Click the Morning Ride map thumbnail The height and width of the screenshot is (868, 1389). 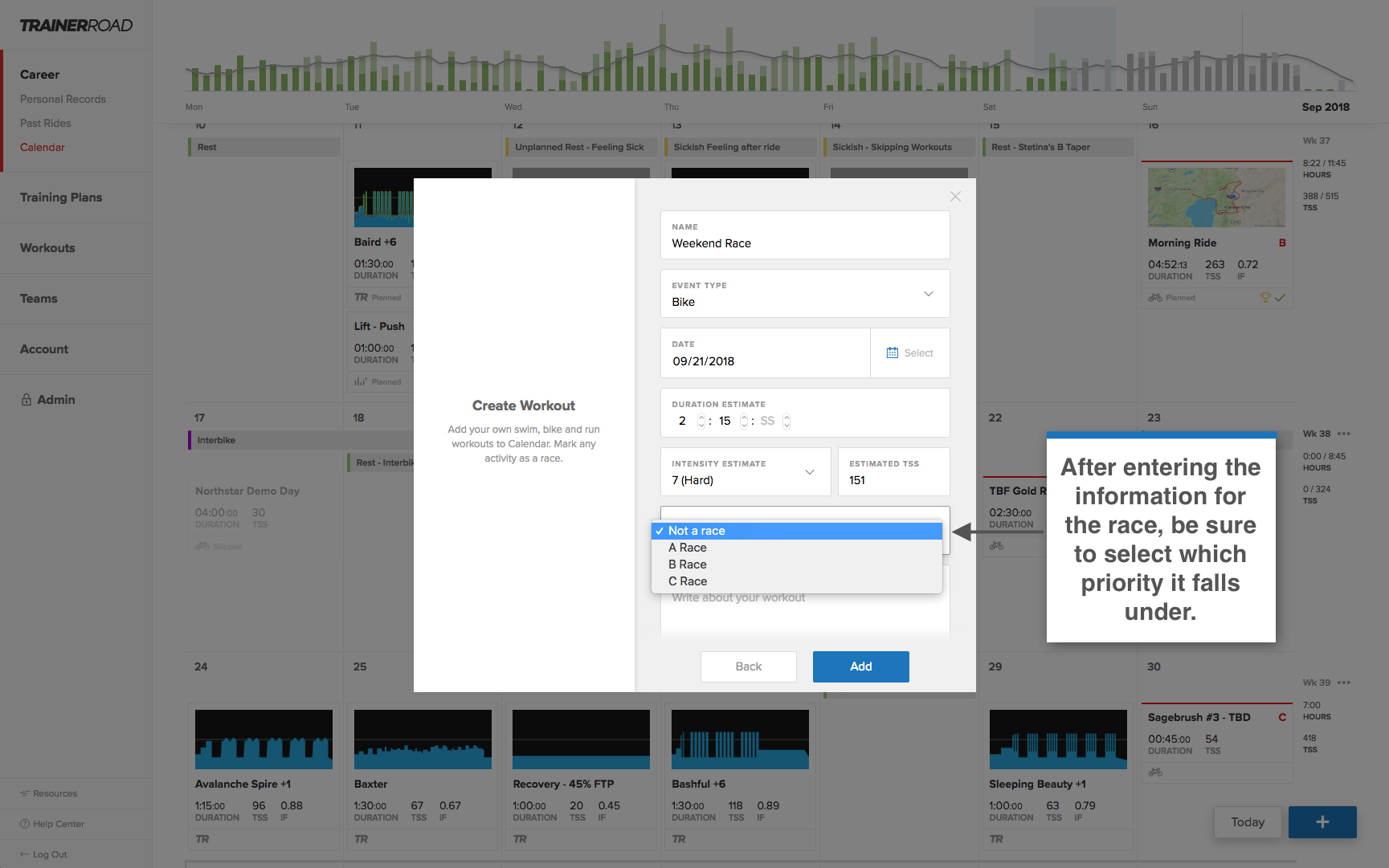click(x=1216, y=198)
